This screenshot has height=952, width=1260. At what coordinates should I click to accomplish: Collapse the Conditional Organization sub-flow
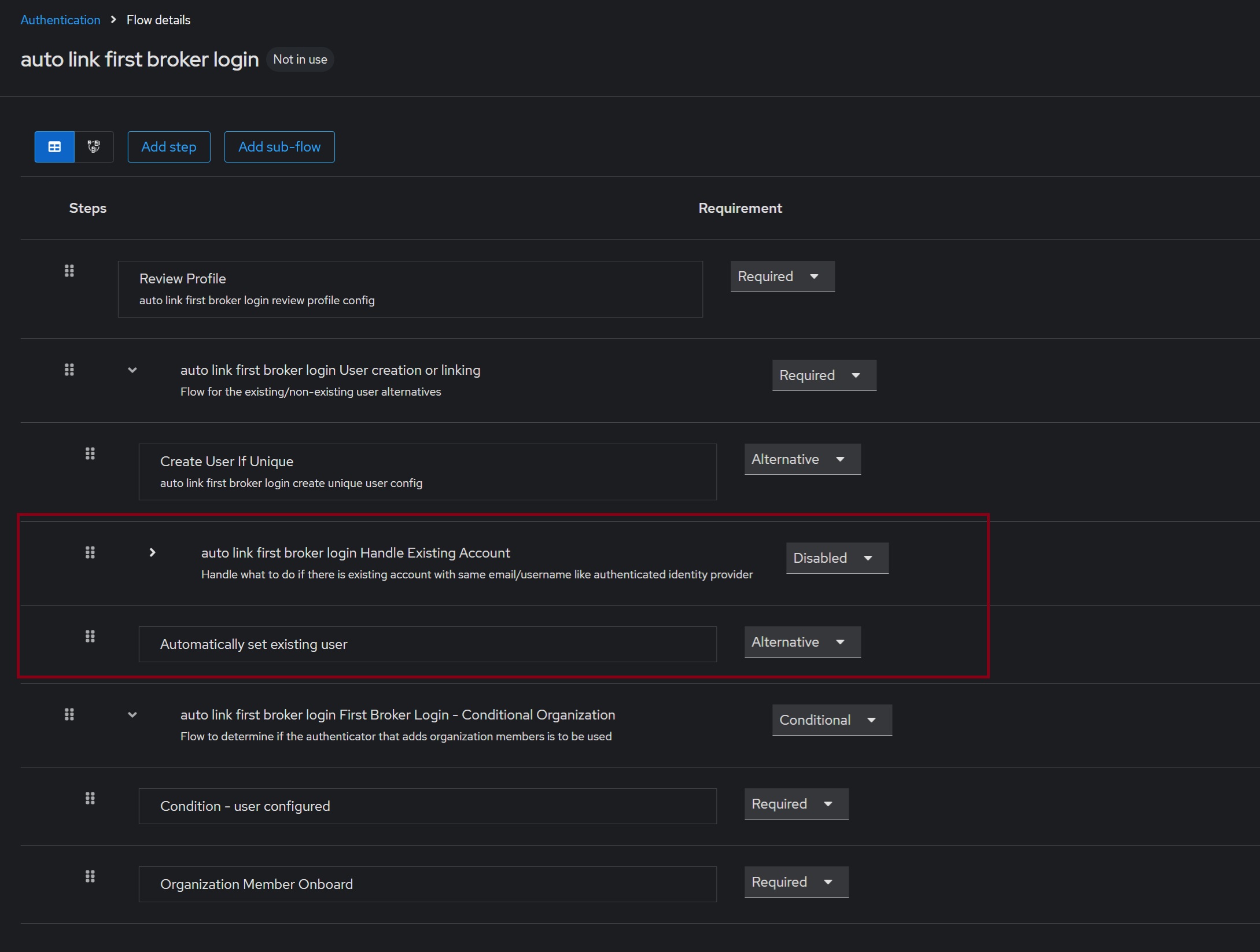click(x=132, y=715)
